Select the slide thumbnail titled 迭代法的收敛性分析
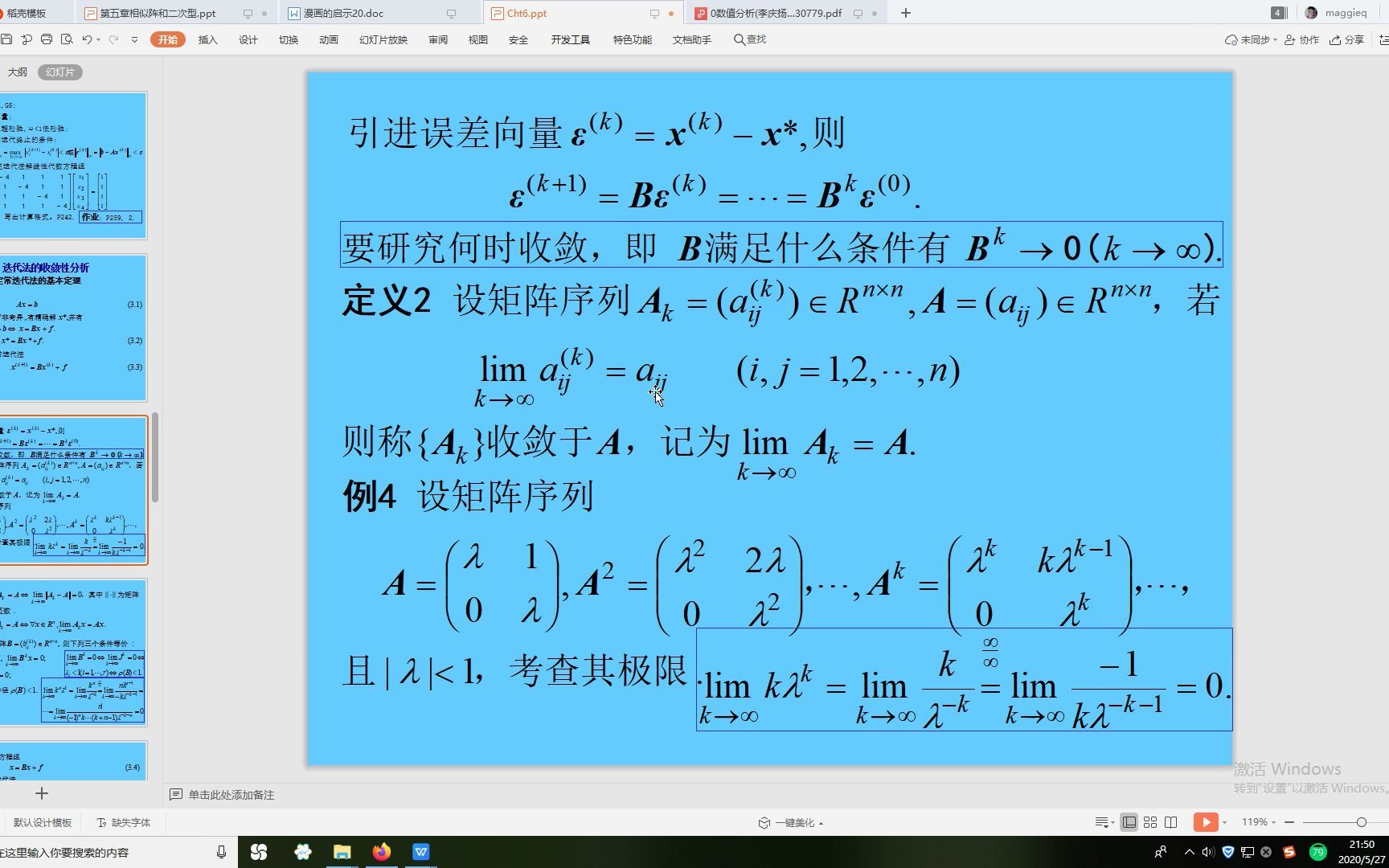 coord(72,328)
